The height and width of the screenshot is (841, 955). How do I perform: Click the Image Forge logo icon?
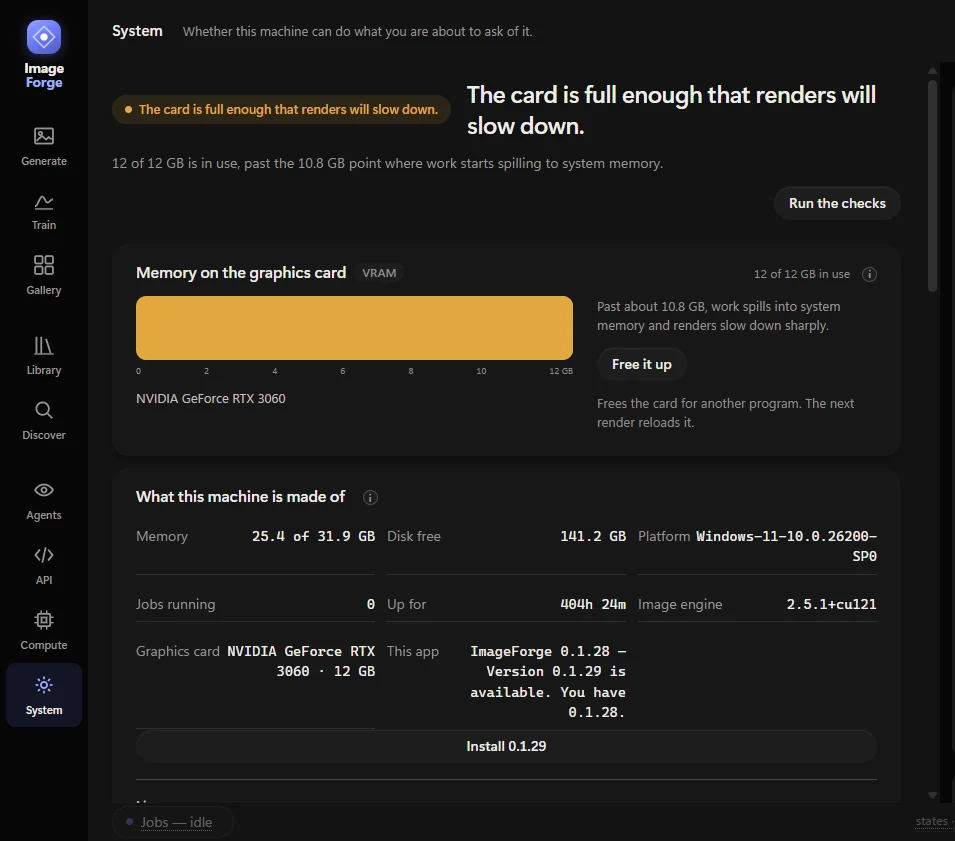point(44,37)
